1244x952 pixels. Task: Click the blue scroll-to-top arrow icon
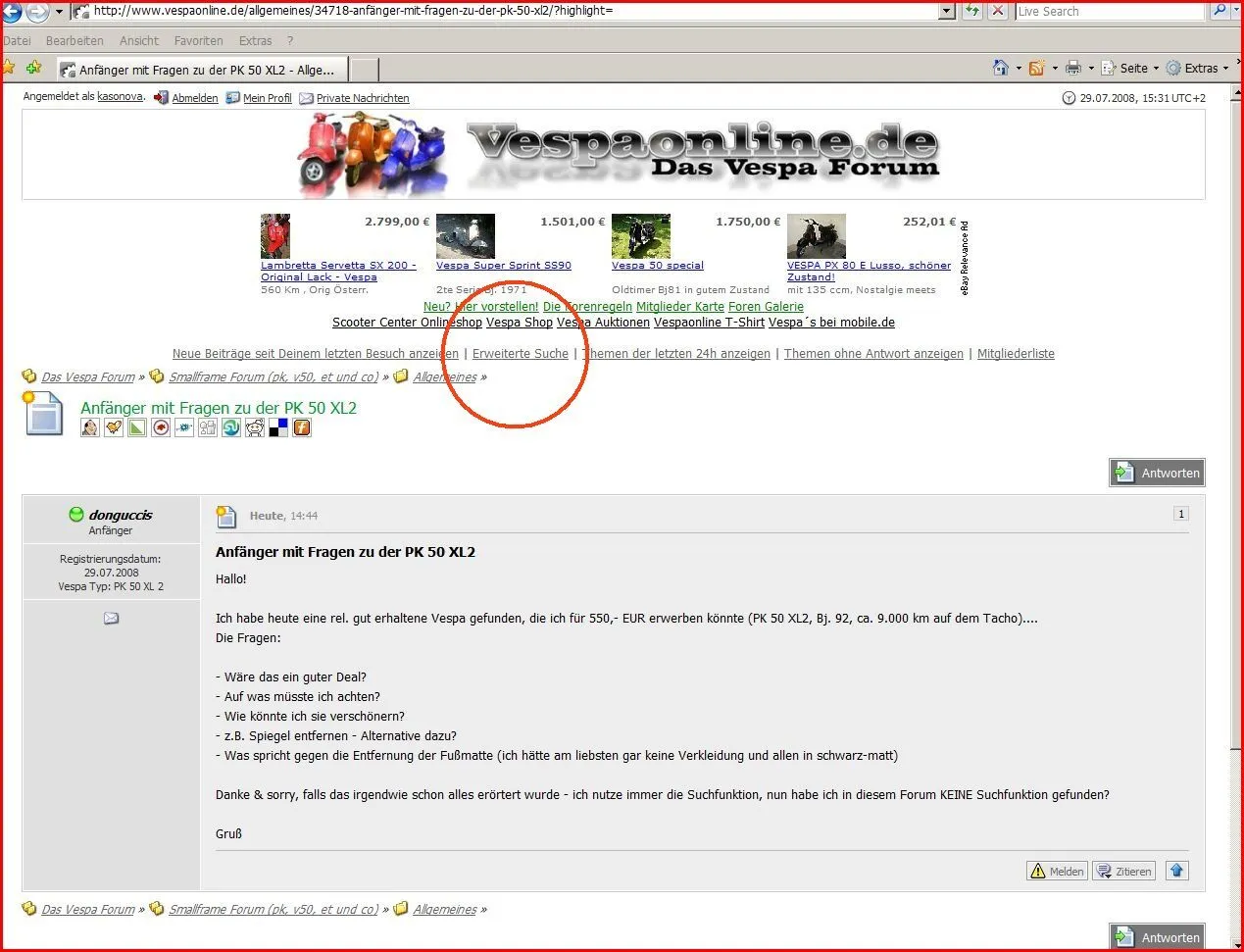[x=1177, y=871]
